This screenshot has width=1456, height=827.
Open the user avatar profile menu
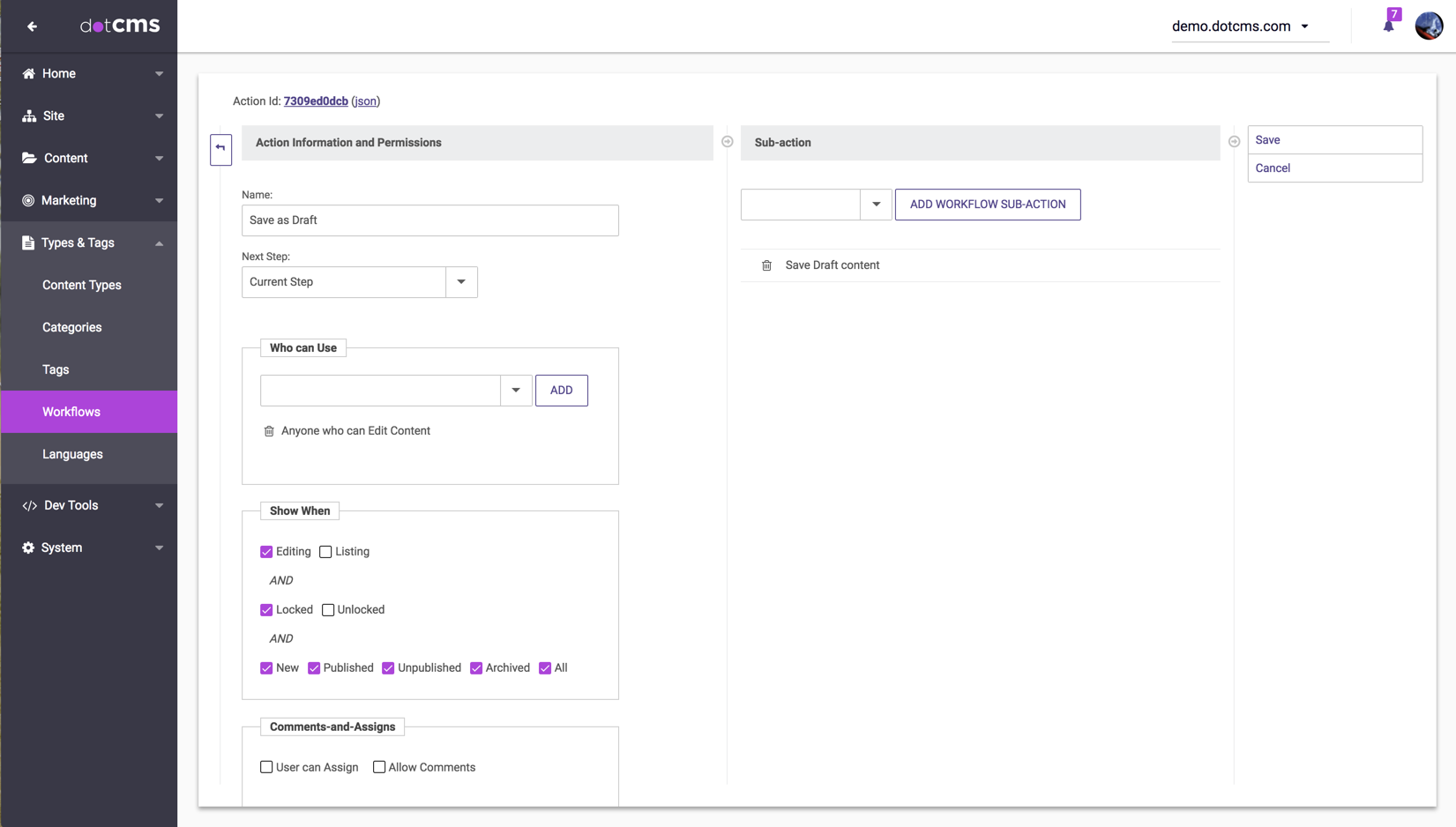pos(1429,26)
